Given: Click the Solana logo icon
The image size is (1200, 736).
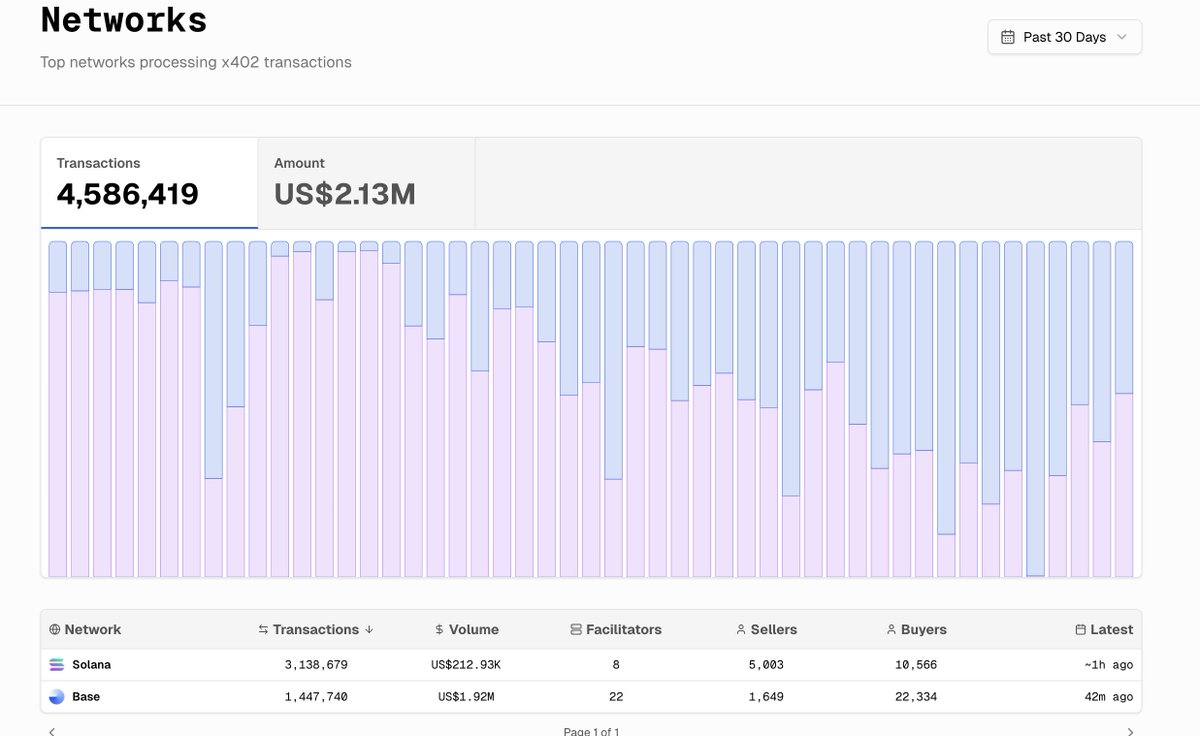Looking at the screenshot, I should [x=56, y=665].
